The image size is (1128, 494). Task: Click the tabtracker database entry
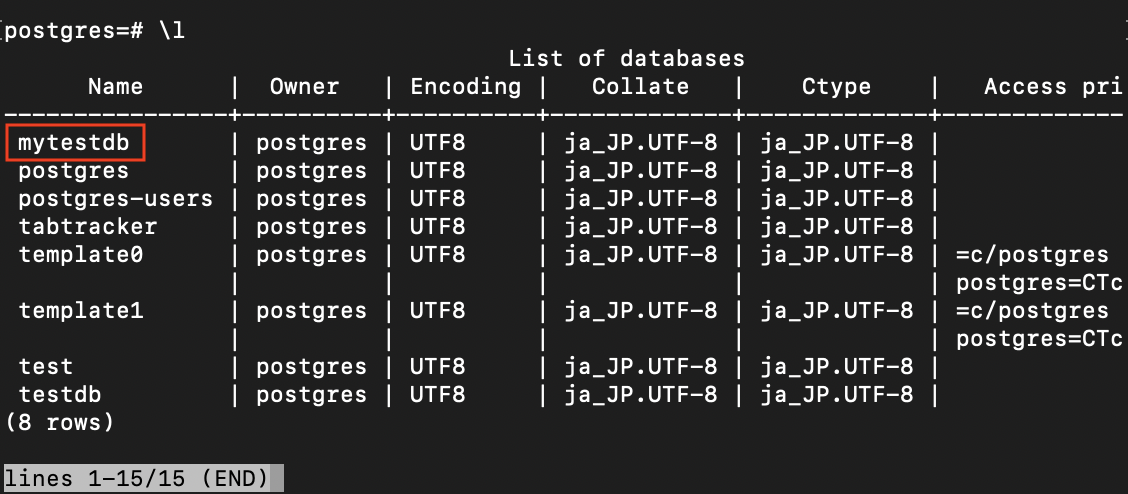[88, 227]
